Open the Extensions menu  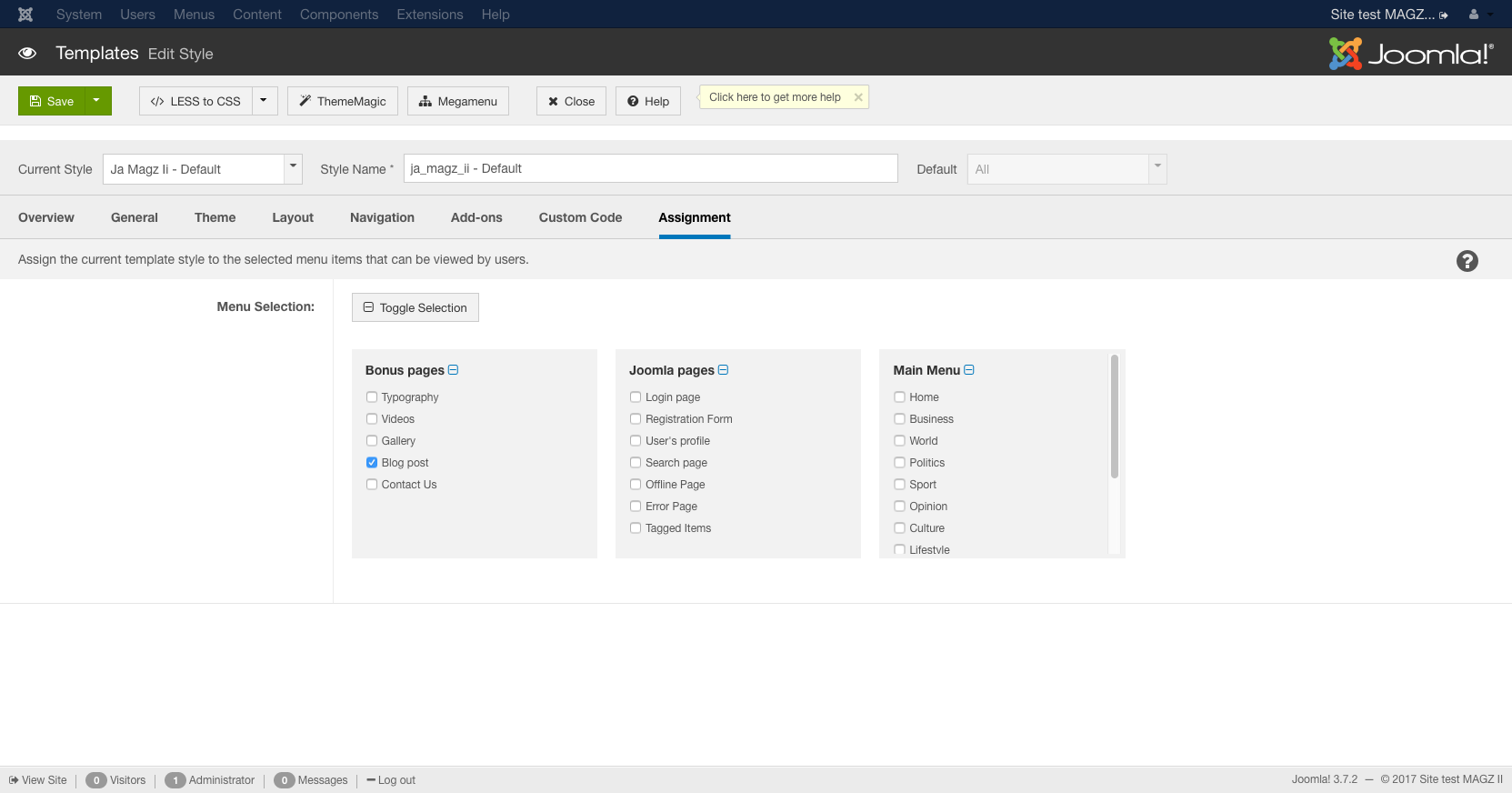[430, 15]
